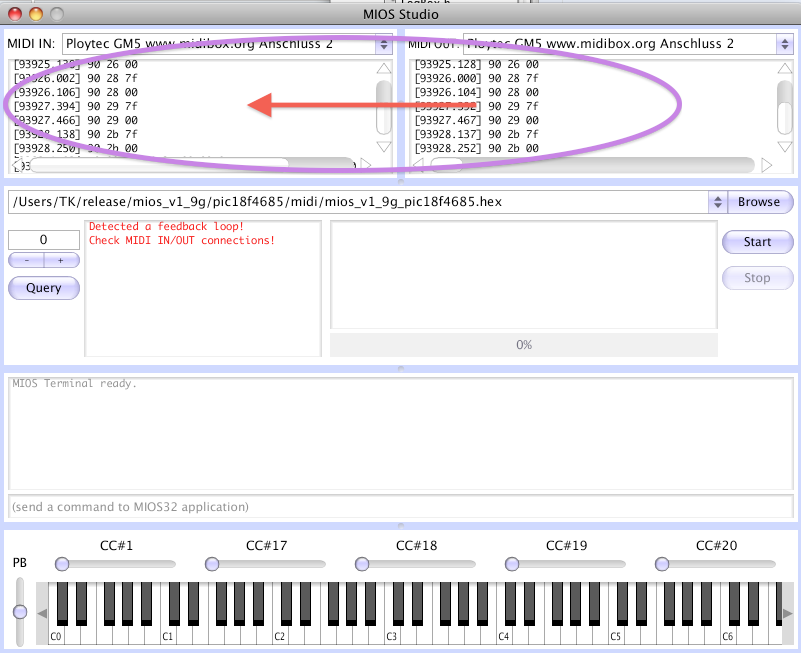The width and height of the screenshot is (801, 653).
Task: Click the CC#18 slider handle
Action: (362, 564)
